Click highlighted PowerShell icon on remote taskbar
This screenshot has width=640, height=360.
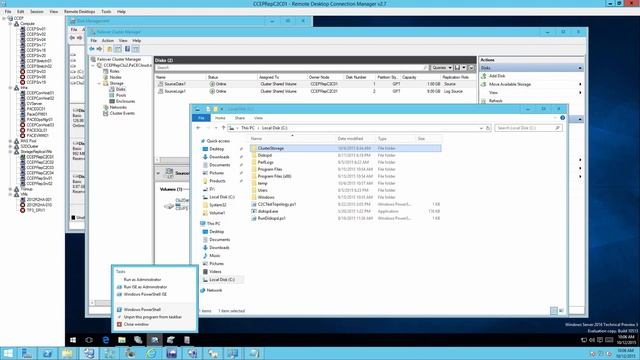(x=155, y=340)
